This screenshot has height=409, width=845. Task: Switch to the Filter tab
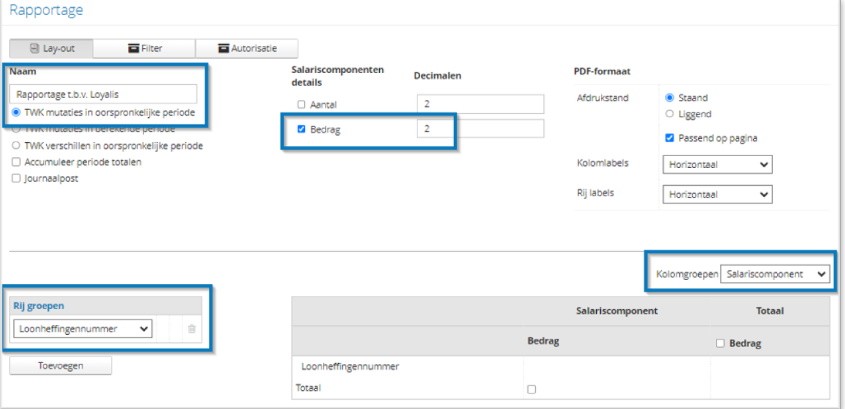click(146, 48)
